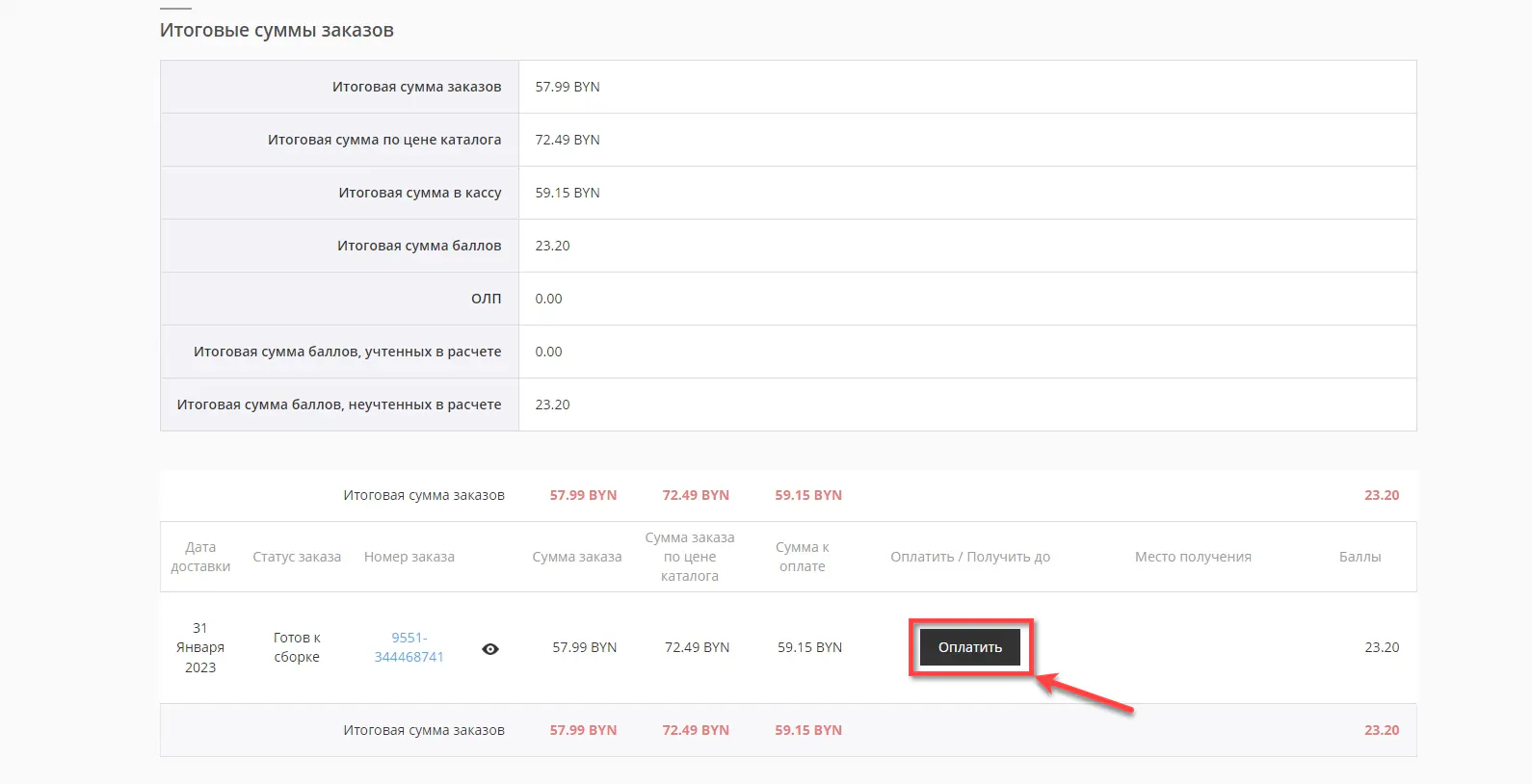The width and height of the screenshot is (1532, 784).
Task: Select the Статус заказа column header
Action: coord(297,557)
